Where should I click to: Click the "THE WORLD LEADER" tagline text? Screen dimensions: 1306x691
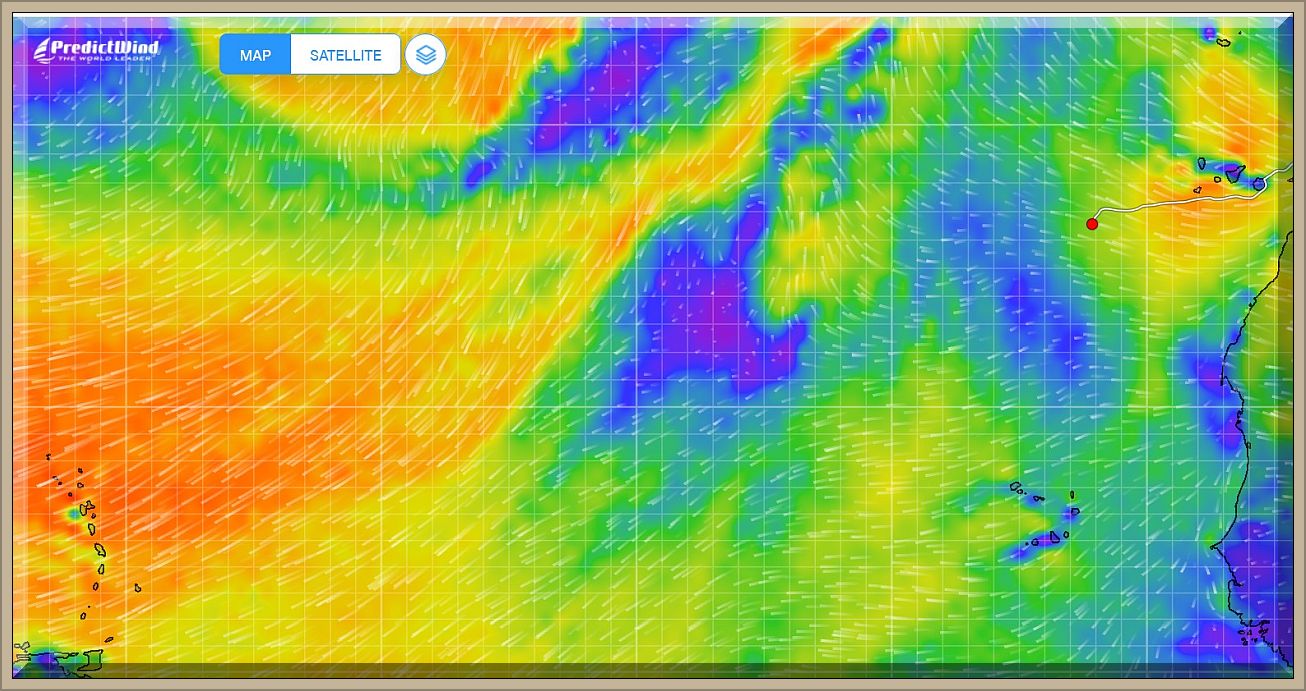104,59
